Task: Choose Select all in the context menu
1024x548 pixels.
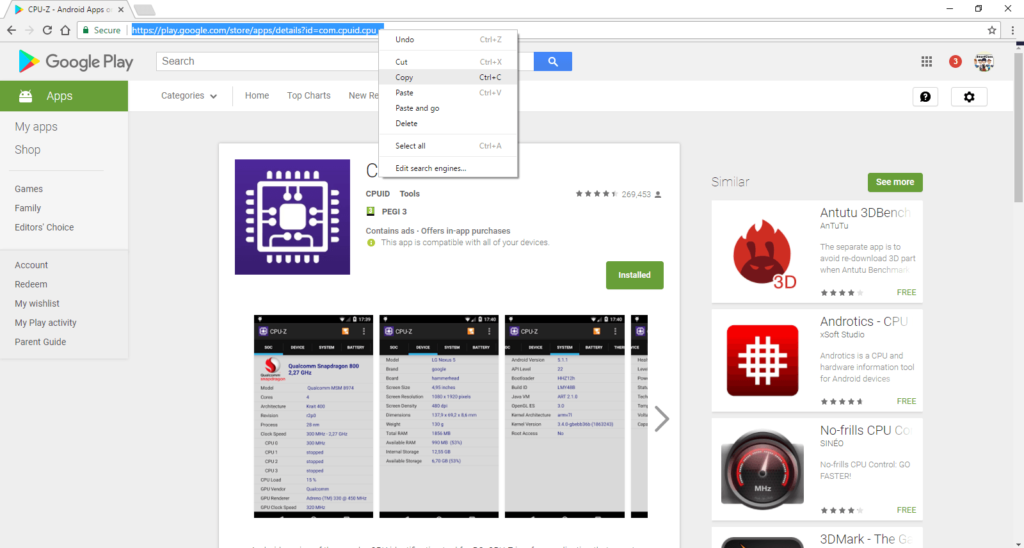Action: pyautogui.click(x=448, y=146)
